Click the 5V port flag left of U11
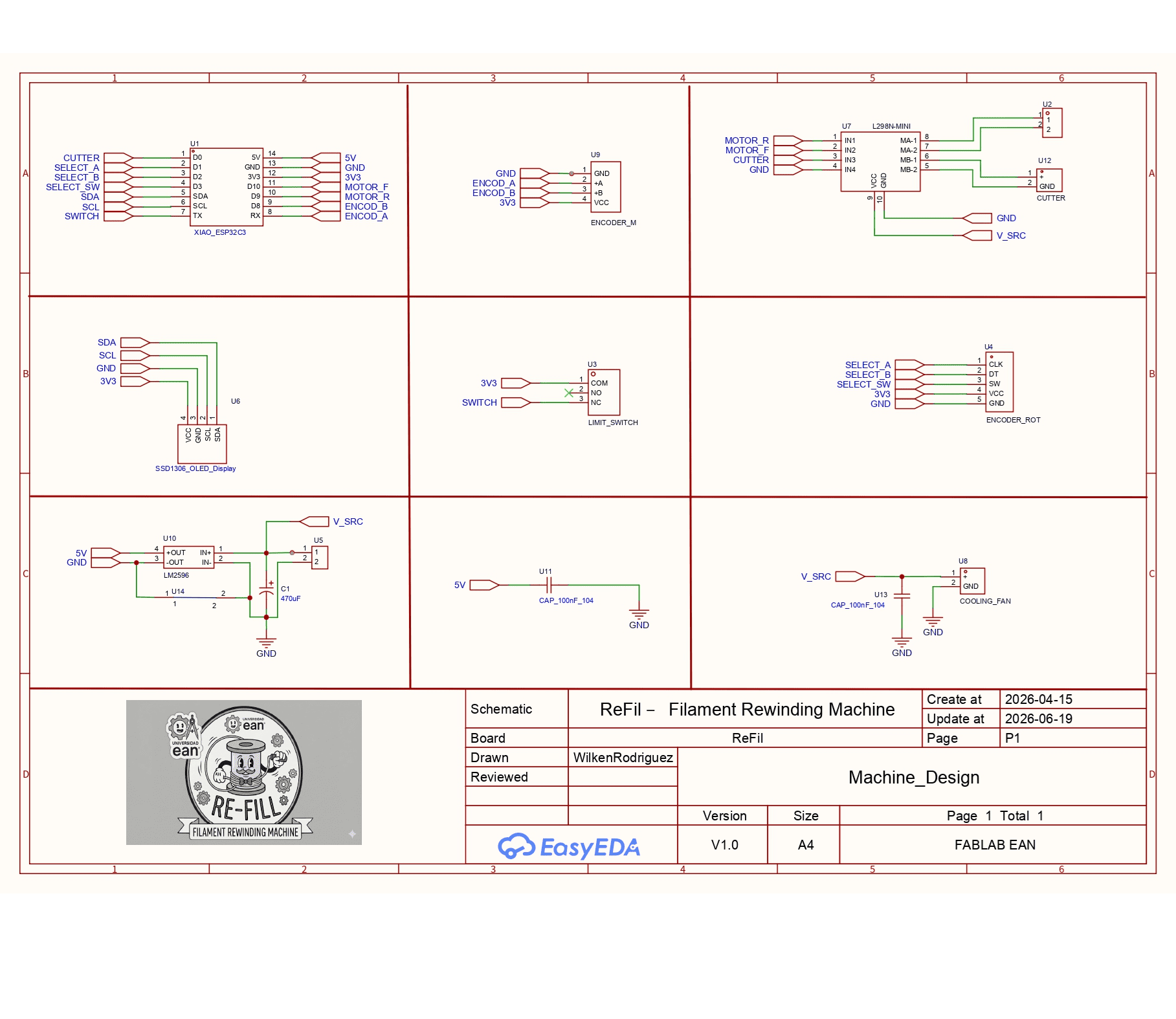The width and height of the screenshot is (1176, 1019). [x=484, y=586]
